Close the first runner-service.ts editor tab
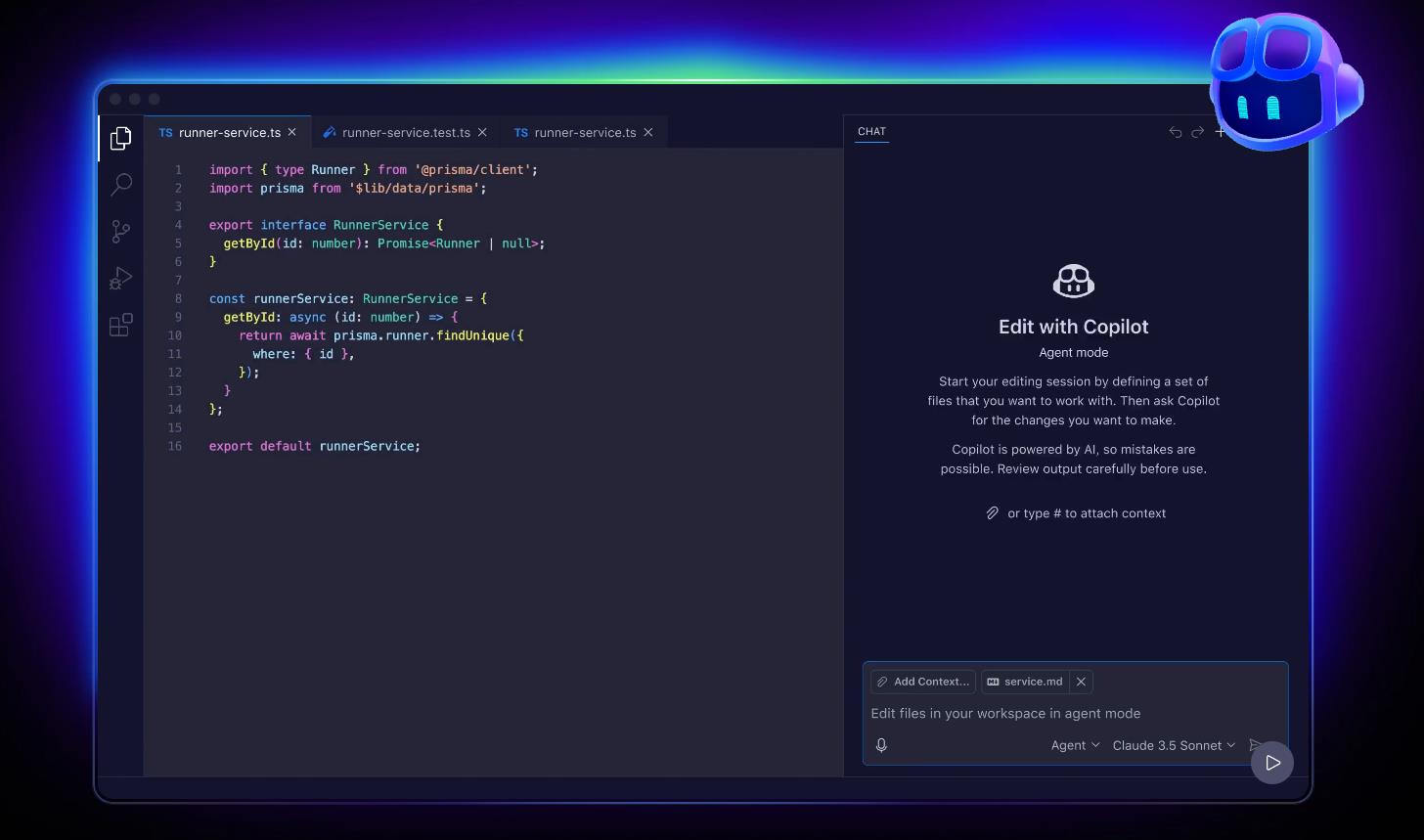Screen dimensions: 1424x840 [291, 132]
